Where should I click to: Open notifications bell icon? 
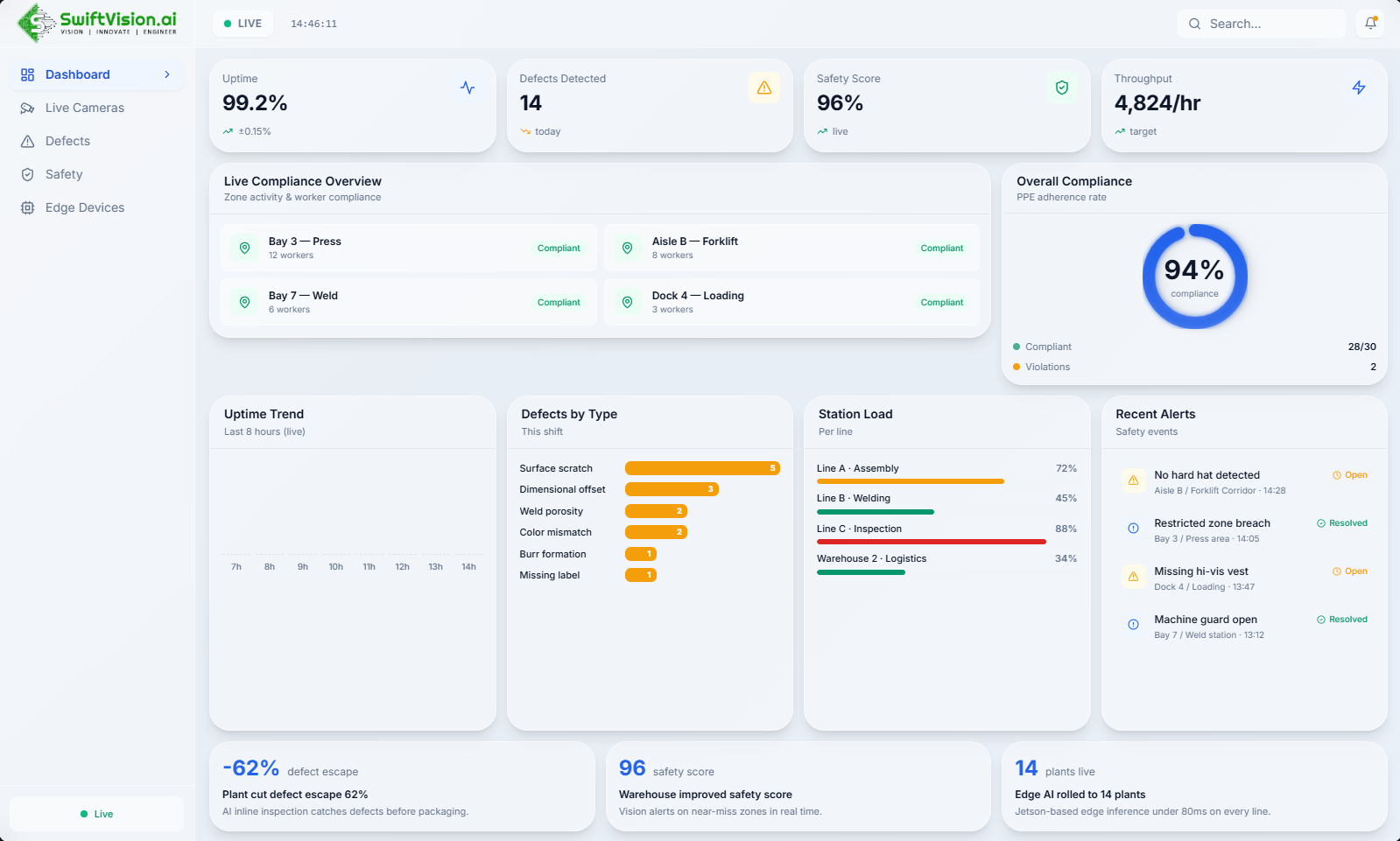pos(1370,24)
